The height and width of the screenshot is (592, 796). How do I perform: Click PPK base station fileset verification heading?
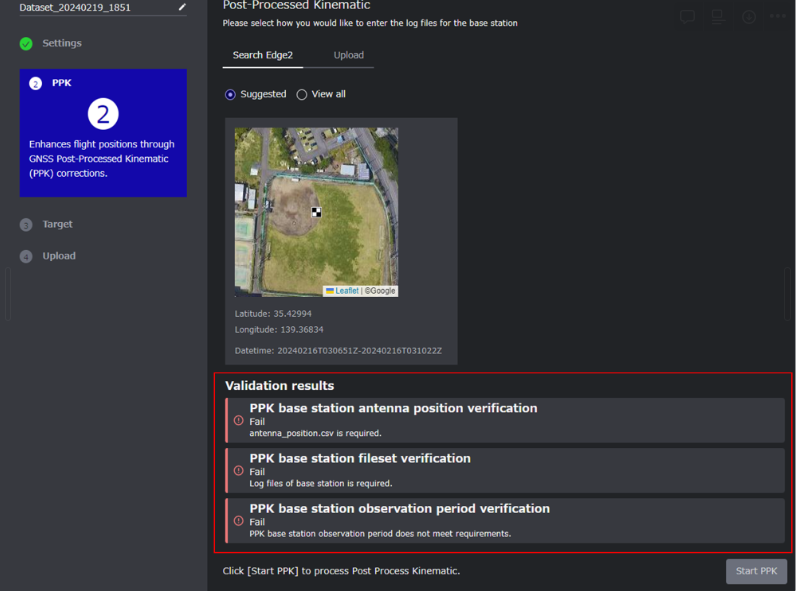(x=360, y=458)
